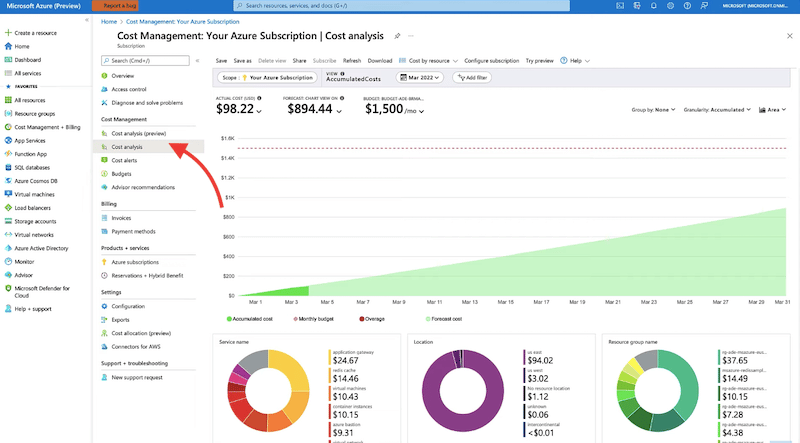Click the top search resources field
Screen dimensions: 800x443
point(402,6)
